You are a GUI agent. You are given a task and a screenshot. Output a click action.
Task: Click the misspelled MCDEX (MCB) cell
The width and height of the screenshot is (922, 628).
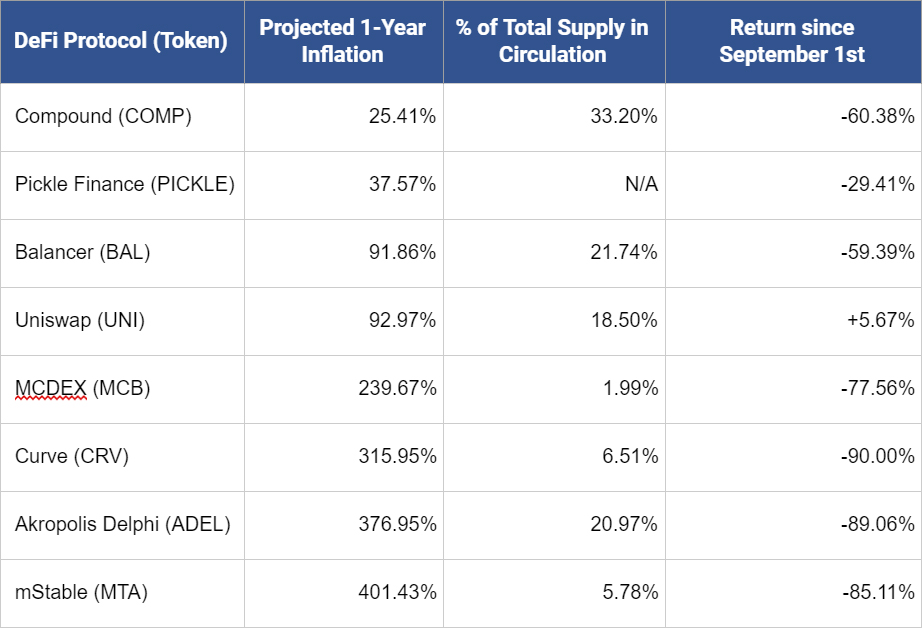[122, 389]
